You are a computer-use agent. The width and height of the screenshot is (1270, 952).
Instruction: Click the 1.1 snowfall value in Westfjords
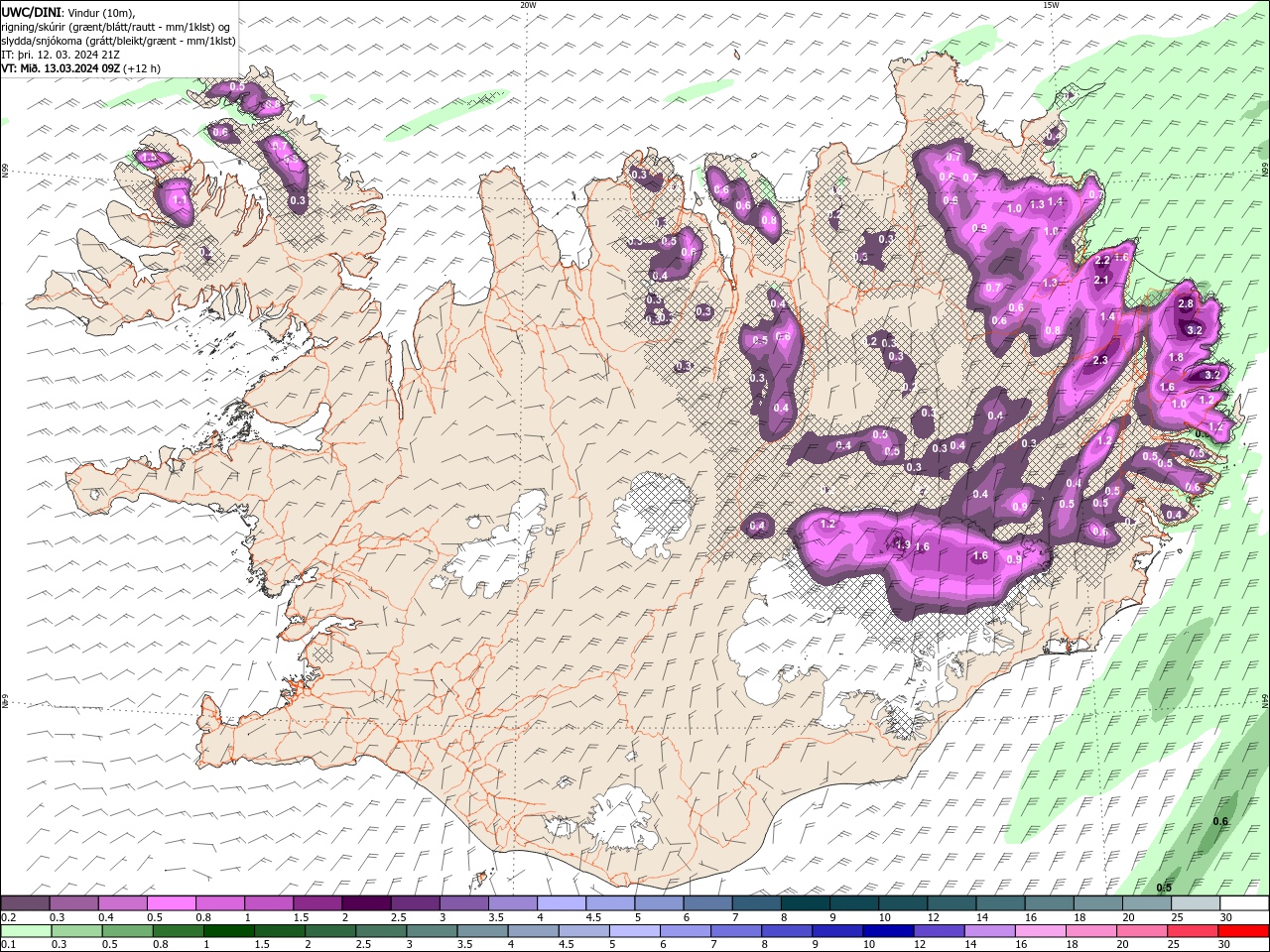[180, 199]
